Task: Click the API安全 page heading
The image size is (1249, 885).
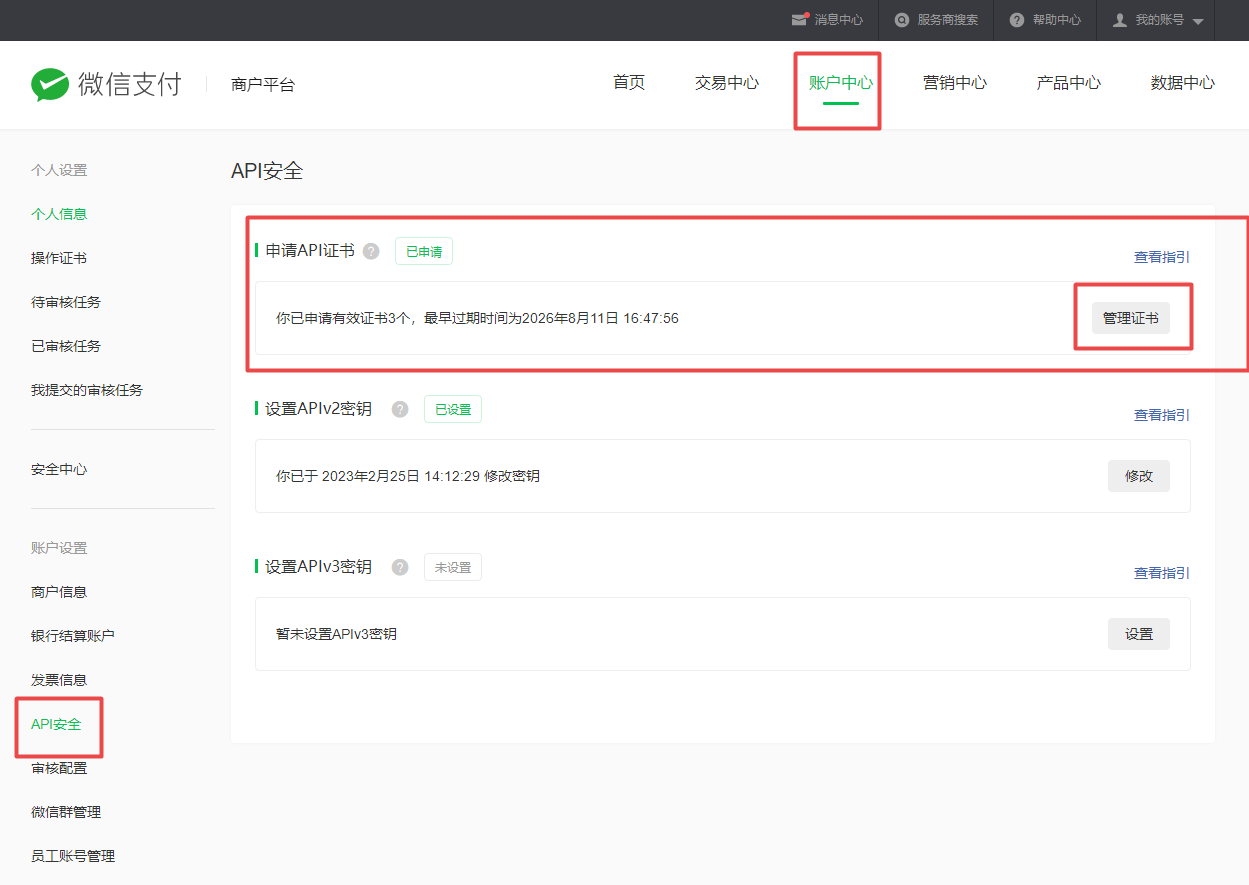Action: click(x=267, y=171)
